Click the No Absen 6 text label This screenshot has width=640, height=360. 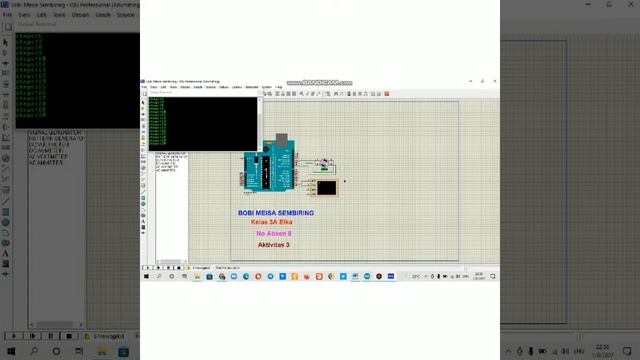273,233
